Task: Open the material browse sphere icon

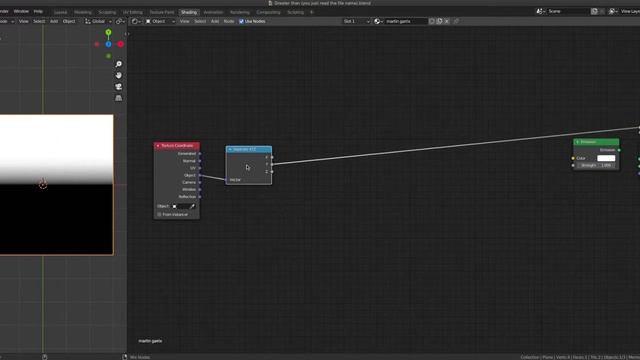Action: click(x=378, y=21)
